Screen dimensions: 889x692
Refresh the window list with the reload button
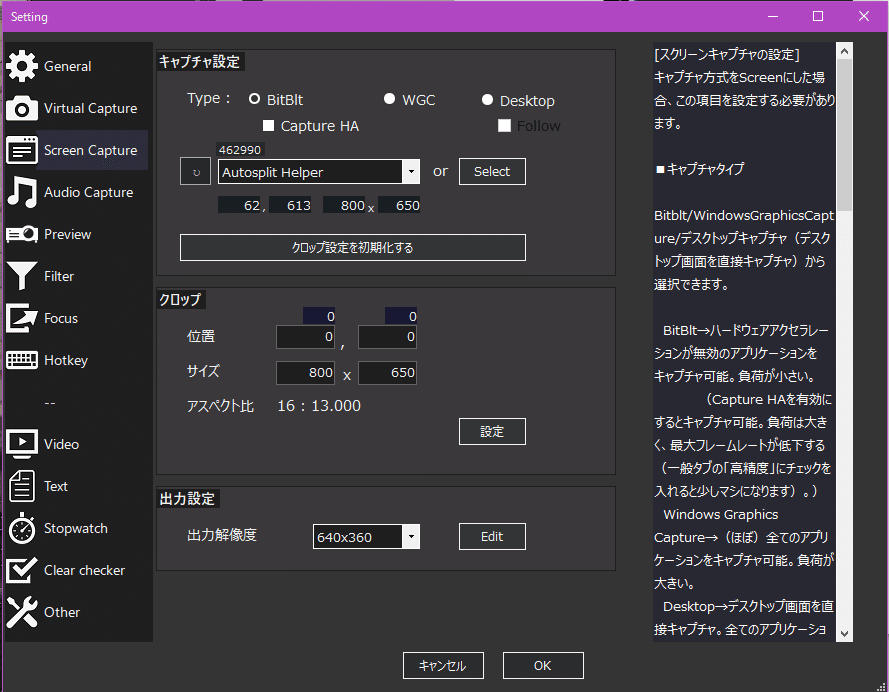point(195,171)
